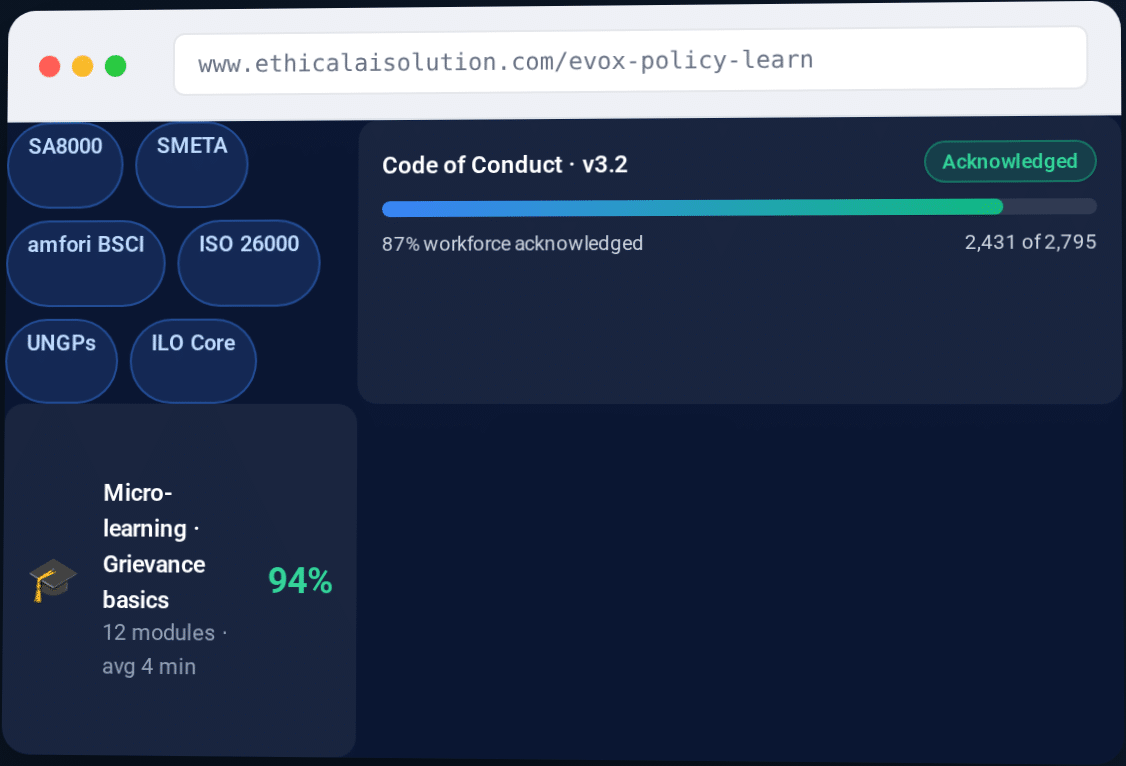Click the red close window dot
Screen dimensions: 1126x766
[x=50, y=67]
